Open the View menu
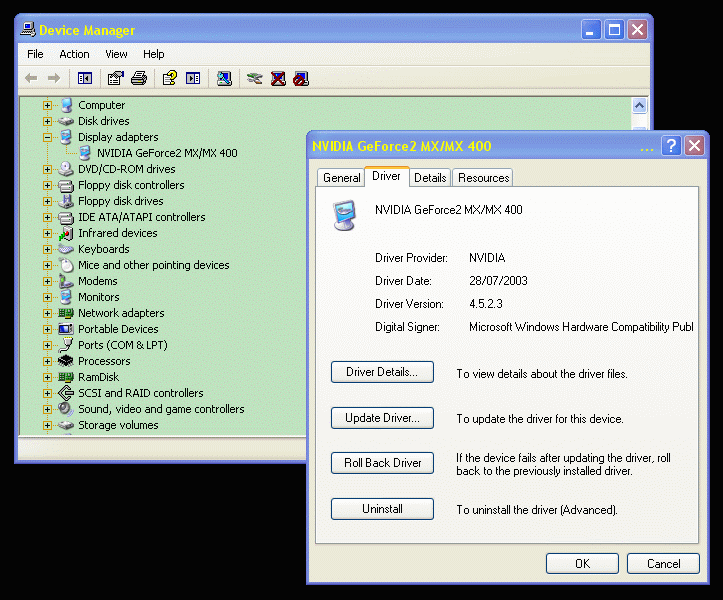The width and height of the screenshot is (723, 600). coord(116,54)
